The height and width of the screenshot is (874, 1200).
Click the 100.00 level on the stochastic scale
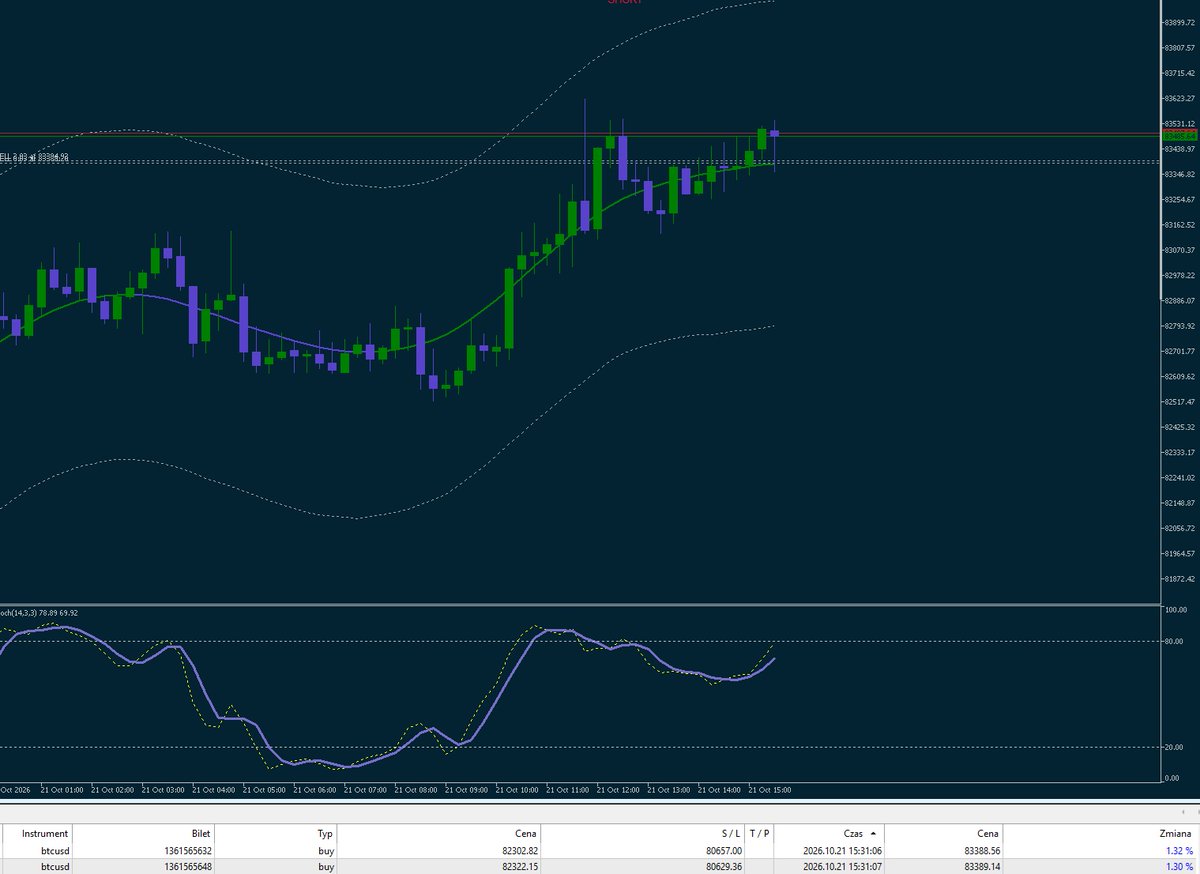[1176, 608]
